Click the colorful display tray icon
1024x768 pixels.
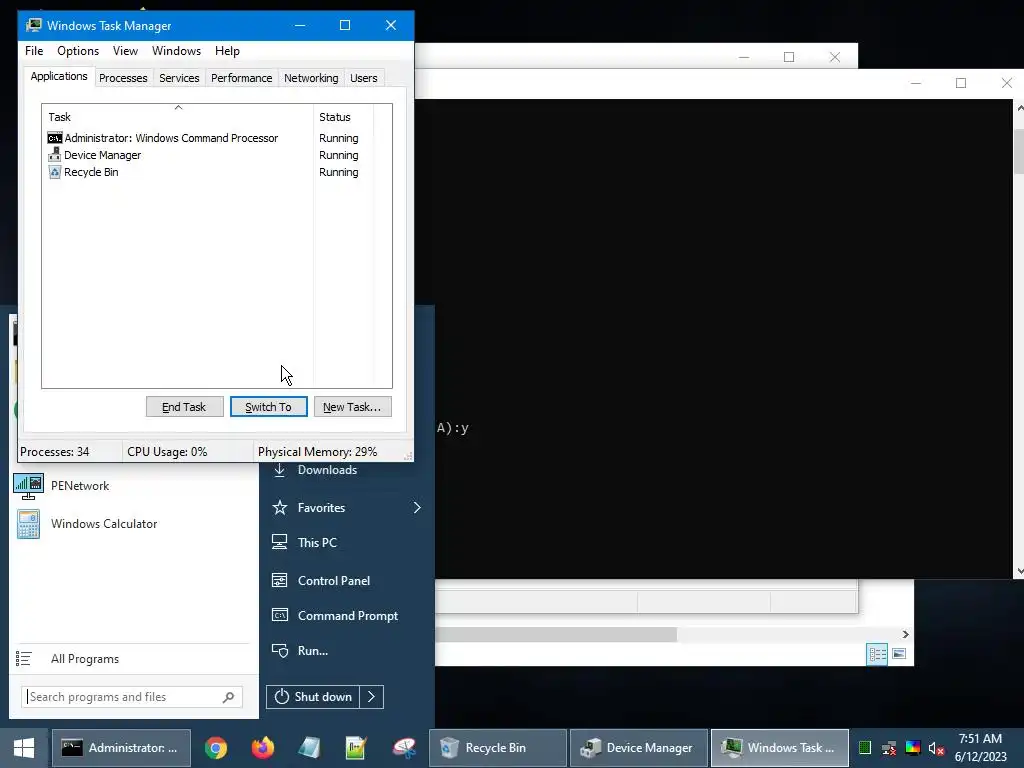[x=913, y=748]
